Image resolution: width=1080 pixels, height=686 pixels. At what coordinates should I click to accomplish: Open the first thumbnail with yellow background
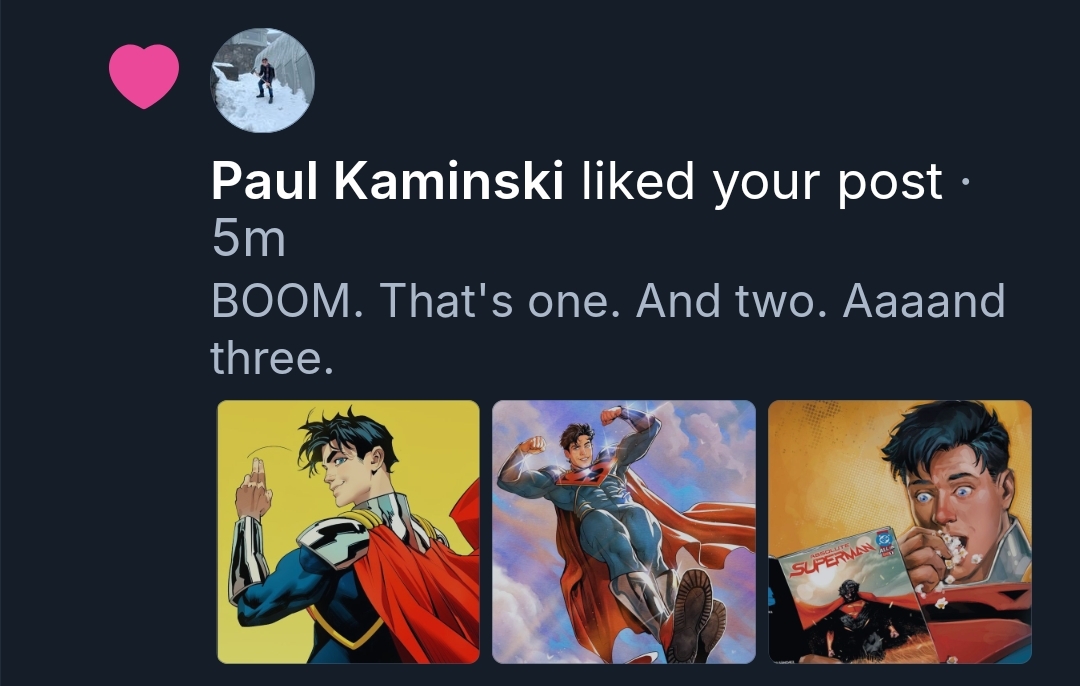point(348,531)
